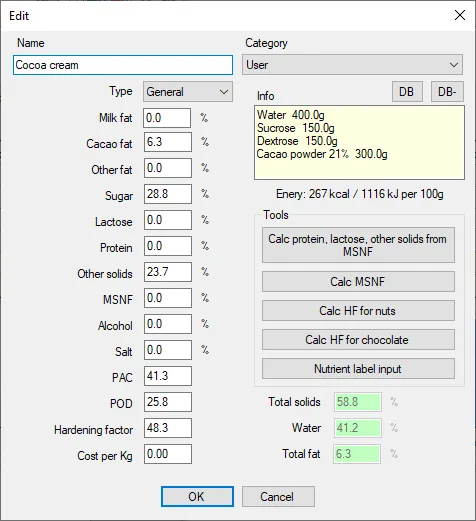Focus the Sugar field showing 28.8

(167, 194)
